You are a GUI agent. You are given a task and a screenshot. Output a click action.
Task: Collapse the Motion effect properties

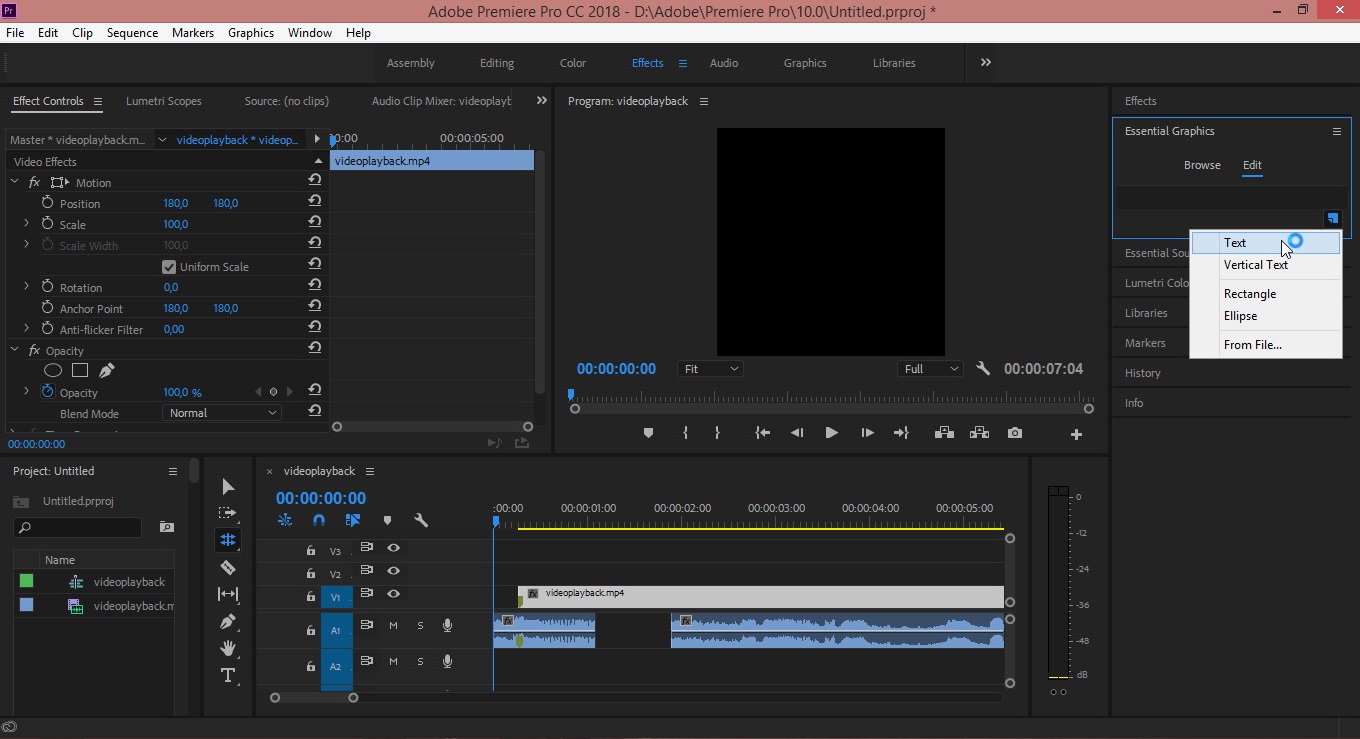tap(15, 183)
